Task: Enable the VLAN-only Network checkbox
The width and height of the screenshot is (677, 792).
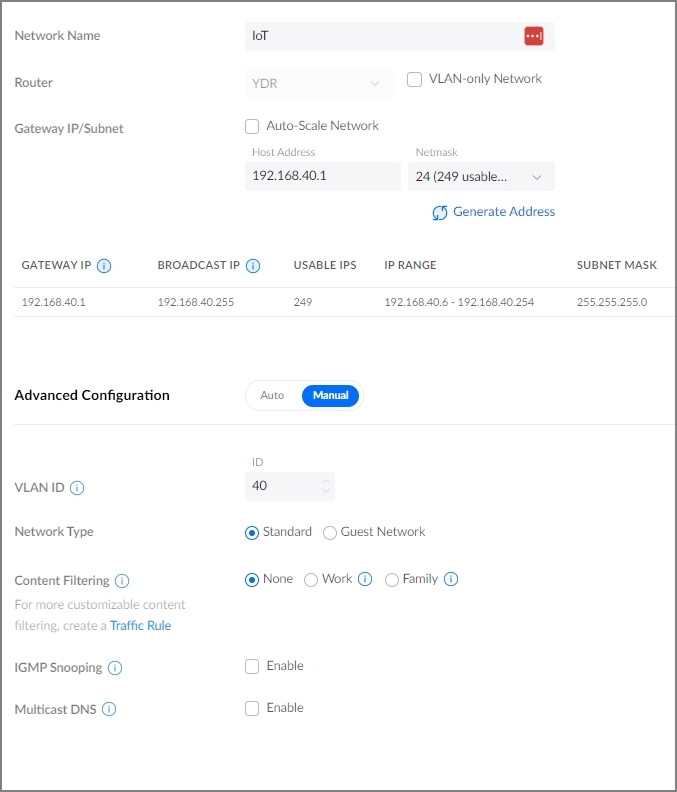Action: (414, 80)
